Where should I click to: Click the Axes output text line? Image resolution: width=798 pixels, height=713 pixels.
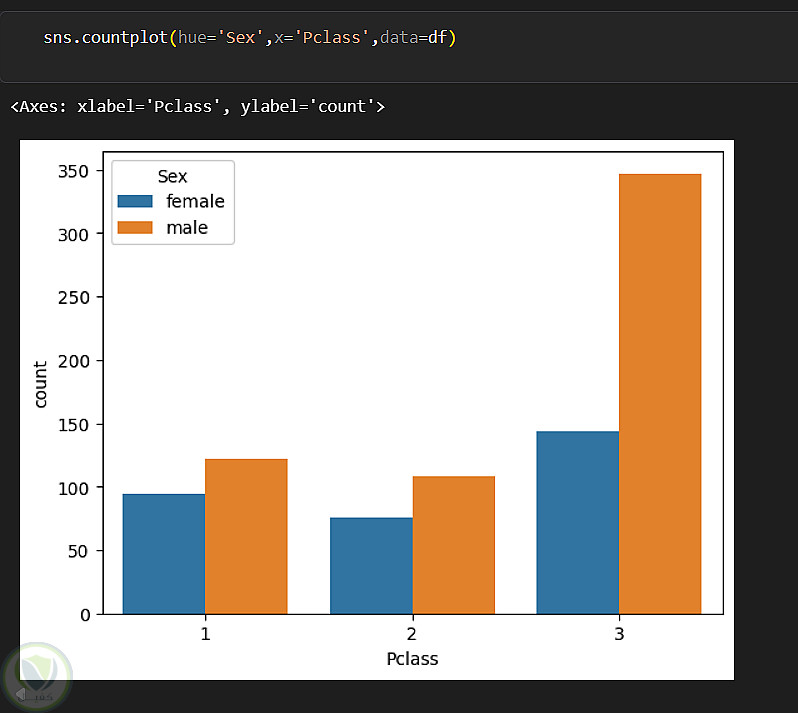click(x=197, y=106)
